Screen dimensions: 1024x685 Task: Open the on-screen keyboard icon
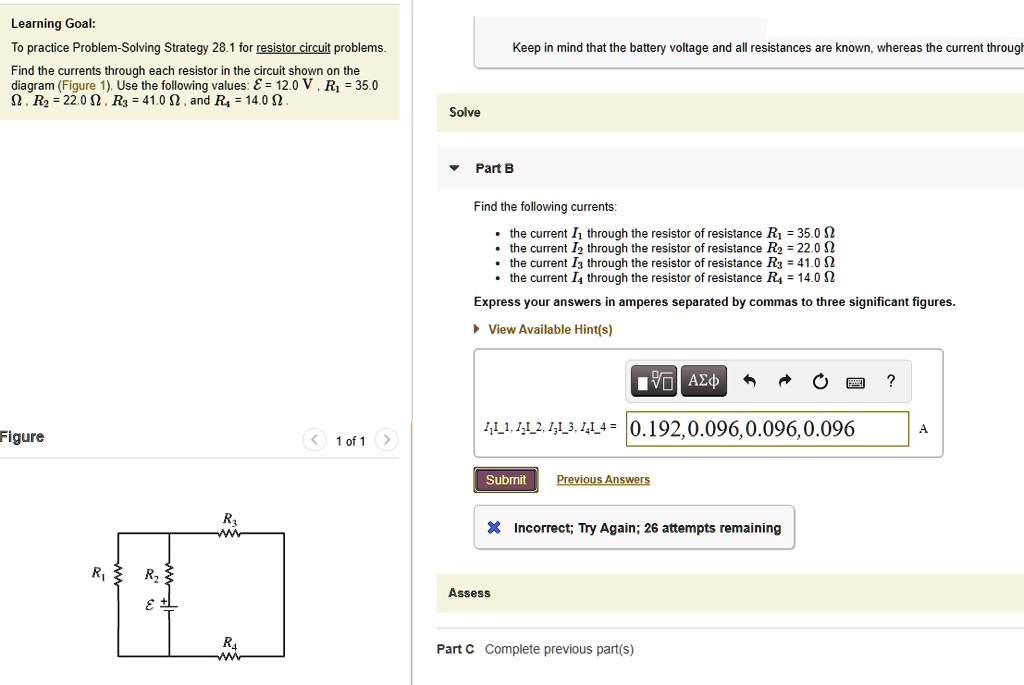click(x=856, y=380)
